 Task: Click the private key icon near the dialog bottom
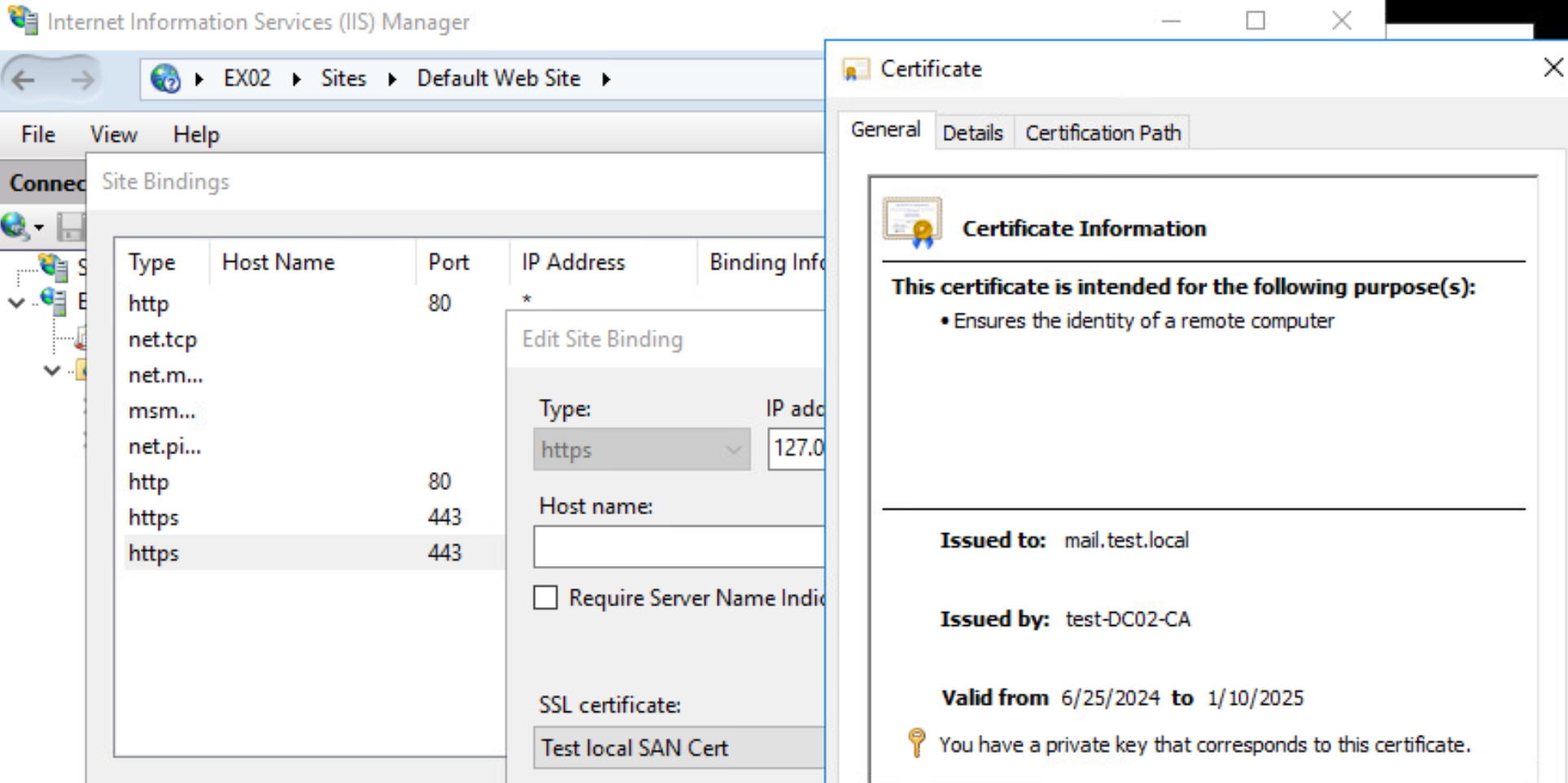(x=917, y=742)
